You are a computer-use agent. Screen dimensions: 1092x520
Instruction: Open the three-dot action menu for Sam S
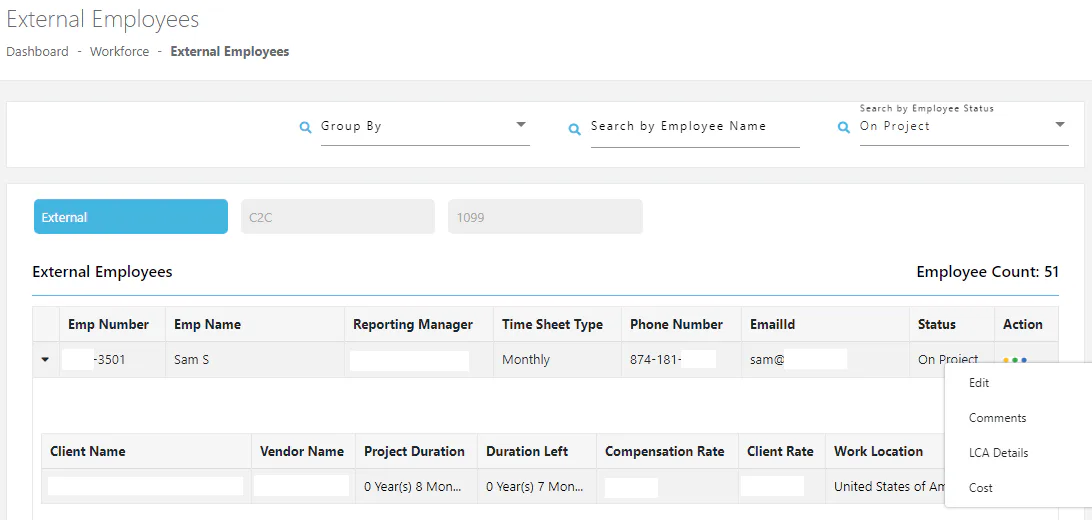pos(1015,360)
